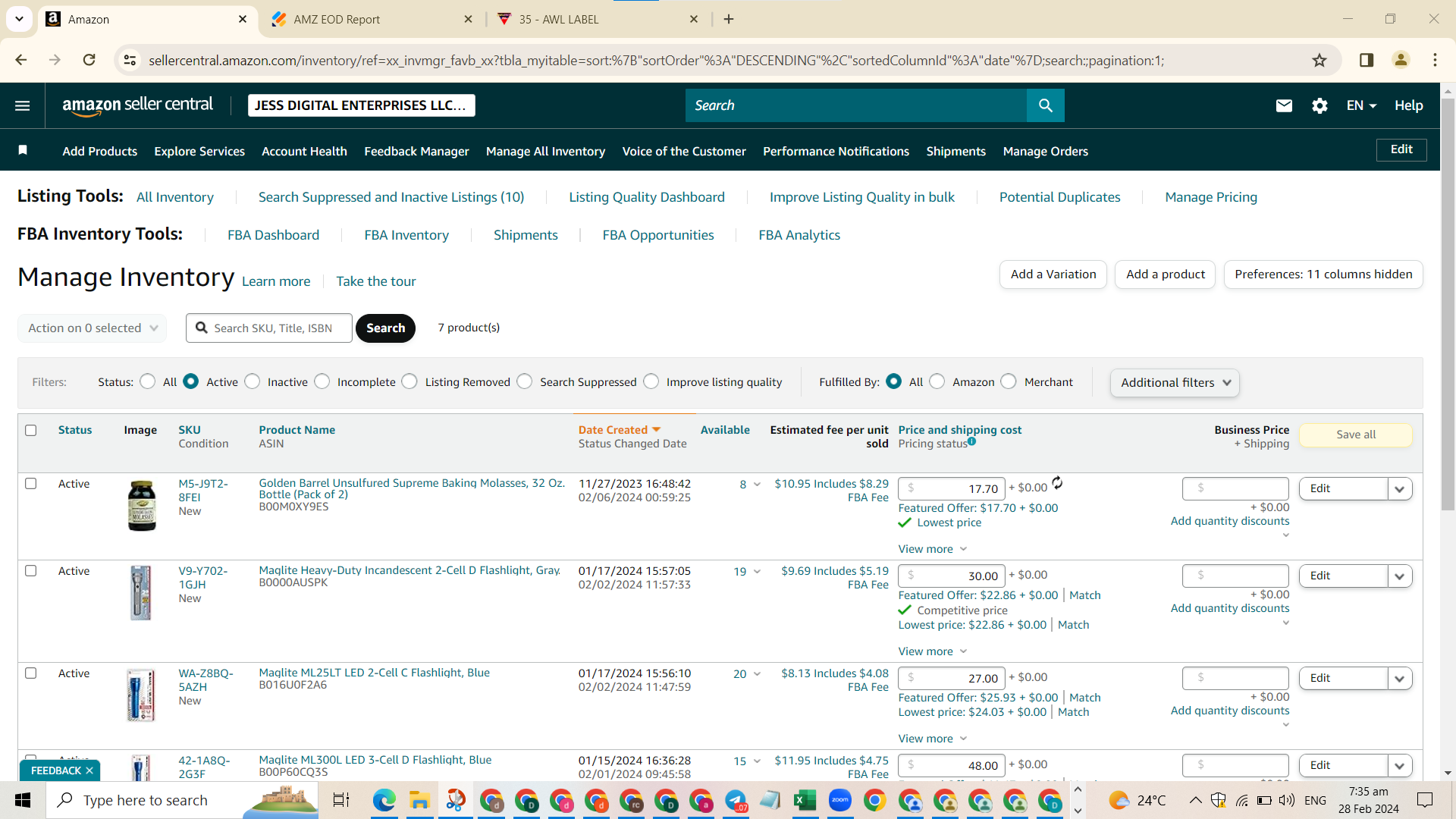Click the Add a product button
The width and height of the screenshot is (1456, 819).
(1165, 274)
